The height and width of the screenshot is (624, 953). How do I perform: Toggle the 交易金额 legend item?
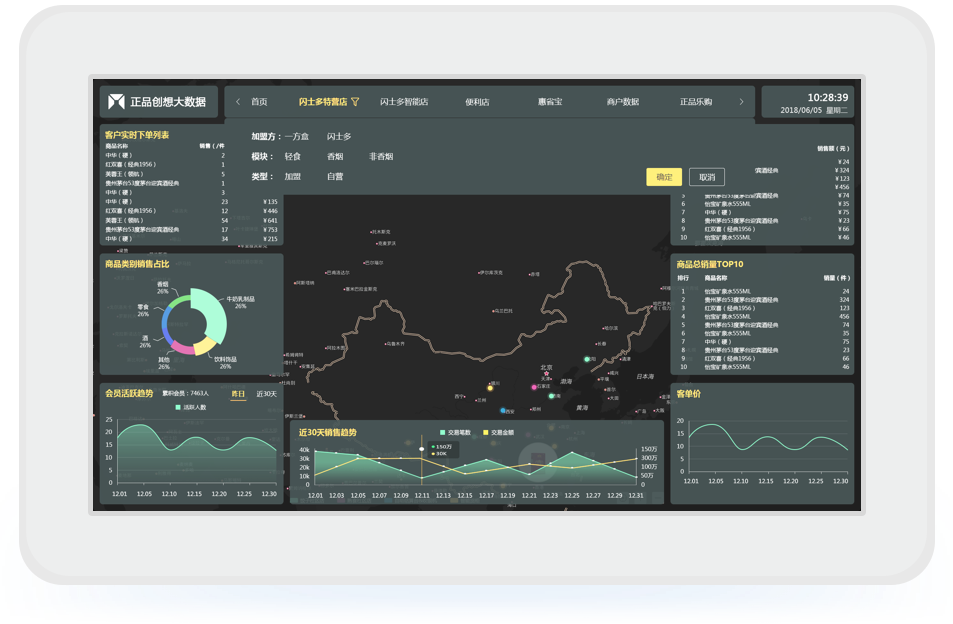point(498,433)
